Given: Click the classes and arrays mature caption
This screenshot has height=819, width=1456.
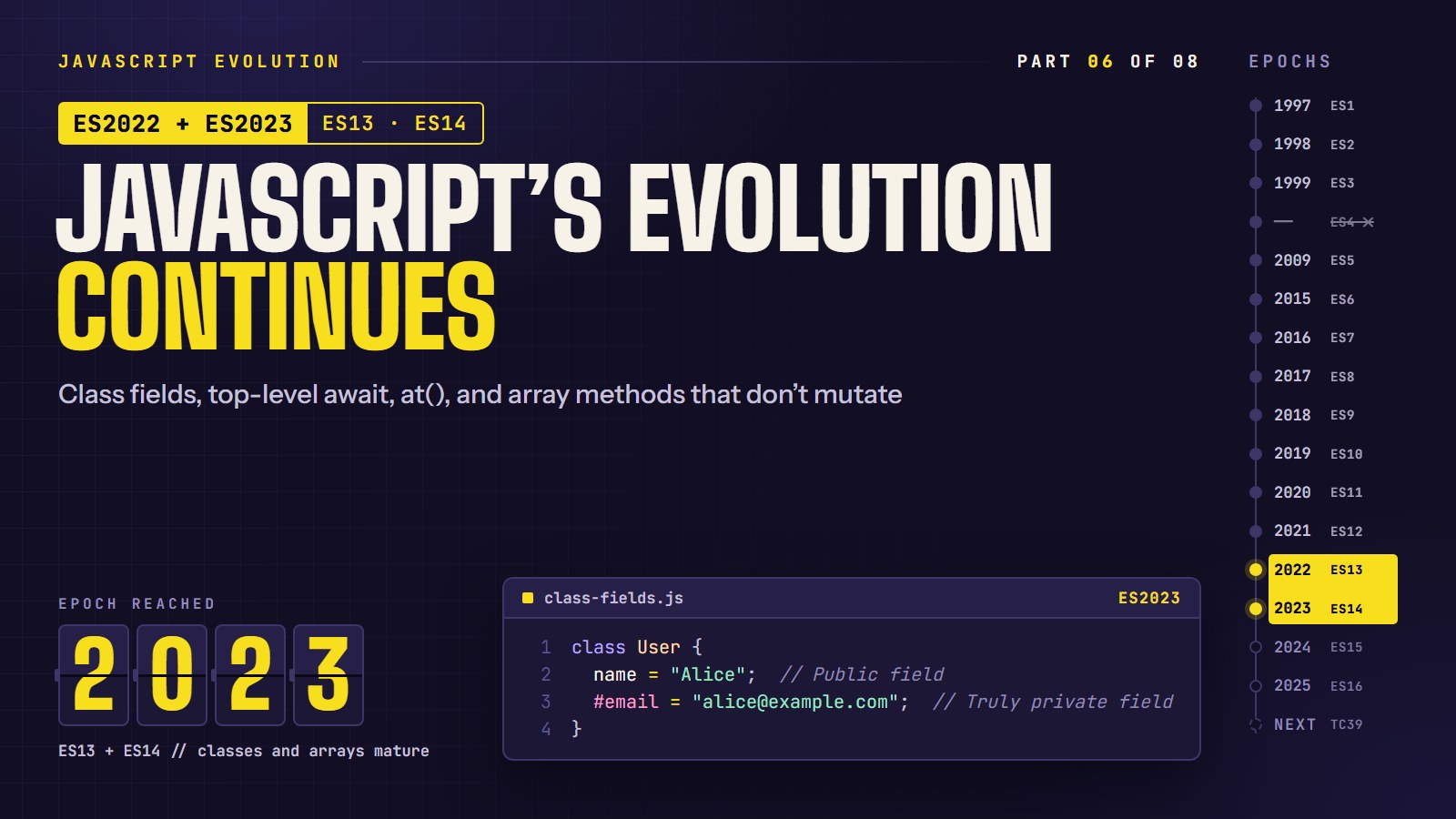Looking at the screenshot, I should [x=244, y=751].
